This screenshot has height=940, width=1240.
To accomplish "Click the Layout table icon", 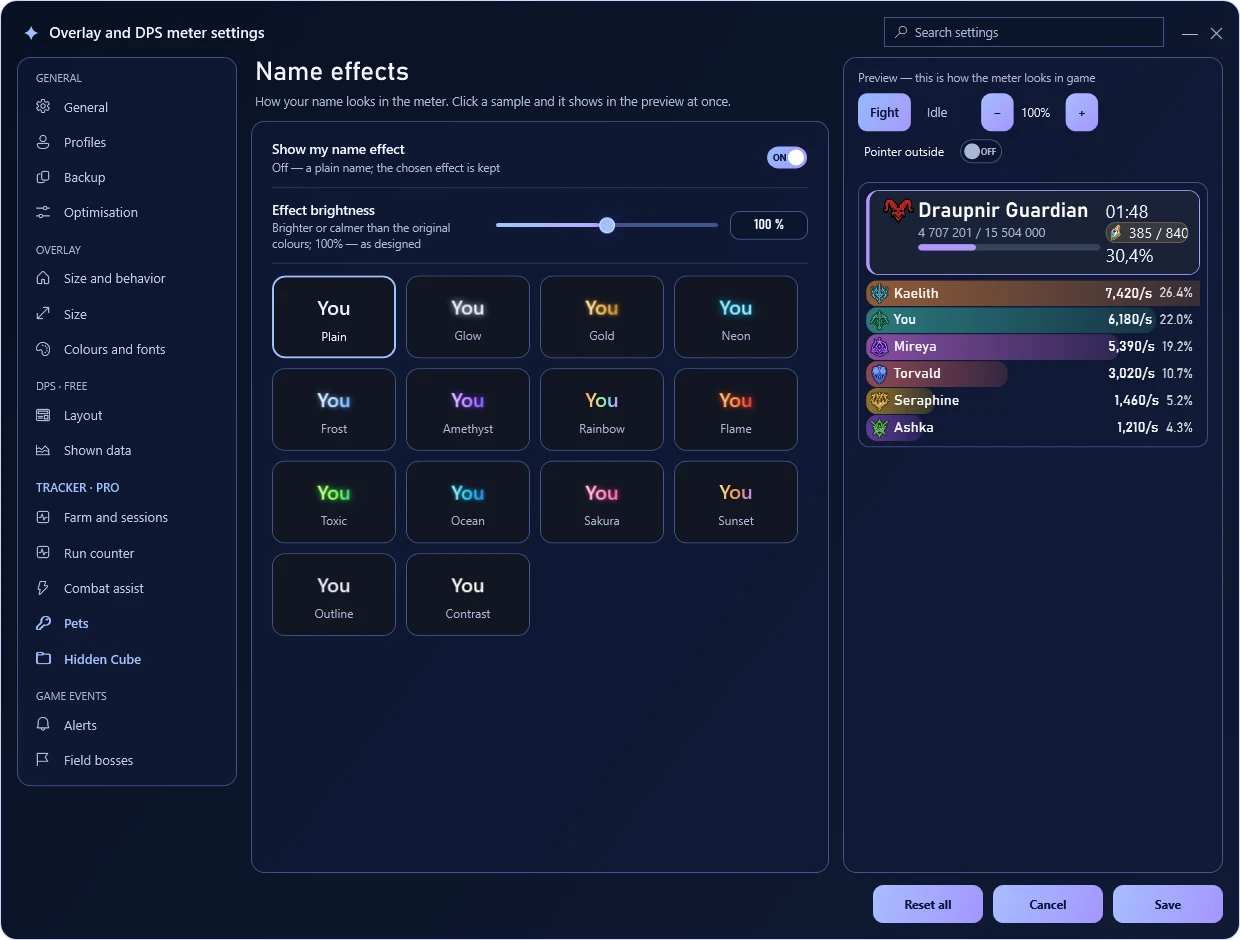I will [43, 415].
